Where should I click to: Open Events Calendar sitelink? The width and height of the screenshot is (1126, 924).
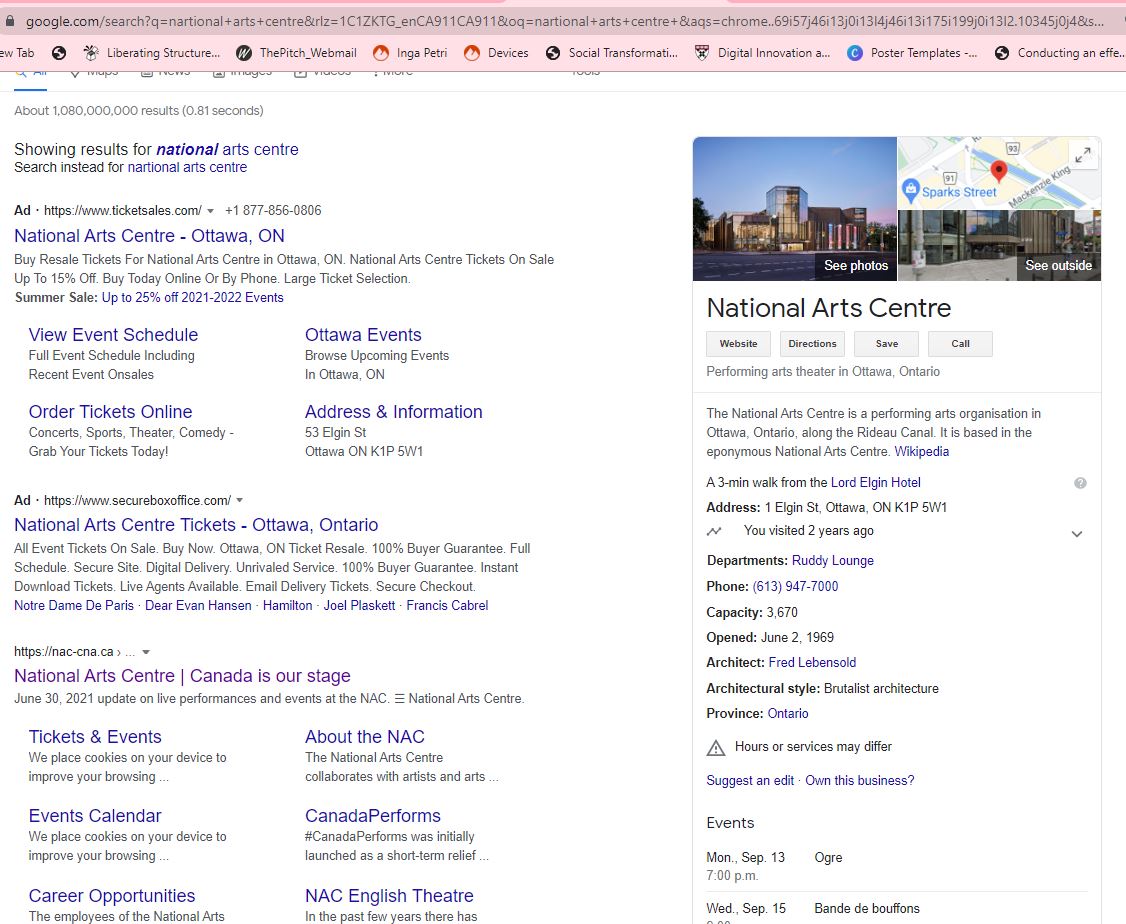pyautogui.click(x=95, y=816)
